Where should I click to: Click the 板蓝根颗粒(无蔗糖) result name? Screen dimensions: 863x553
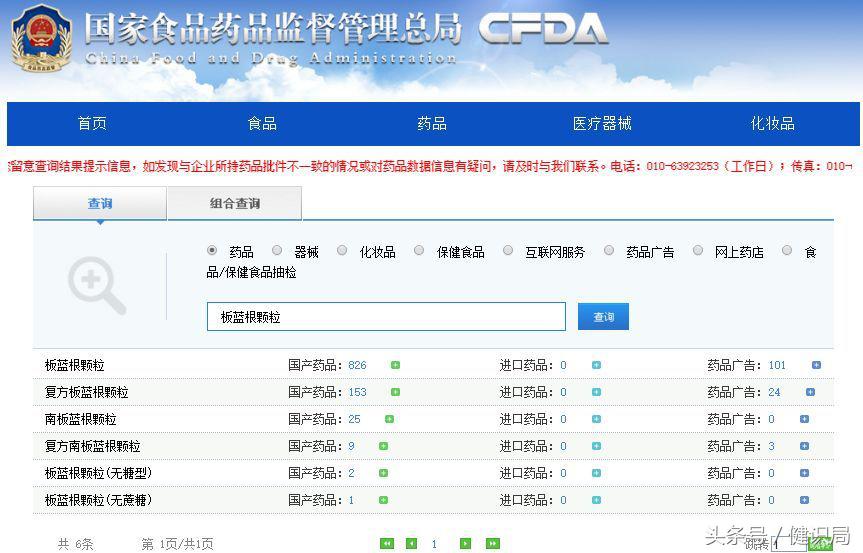98,500
